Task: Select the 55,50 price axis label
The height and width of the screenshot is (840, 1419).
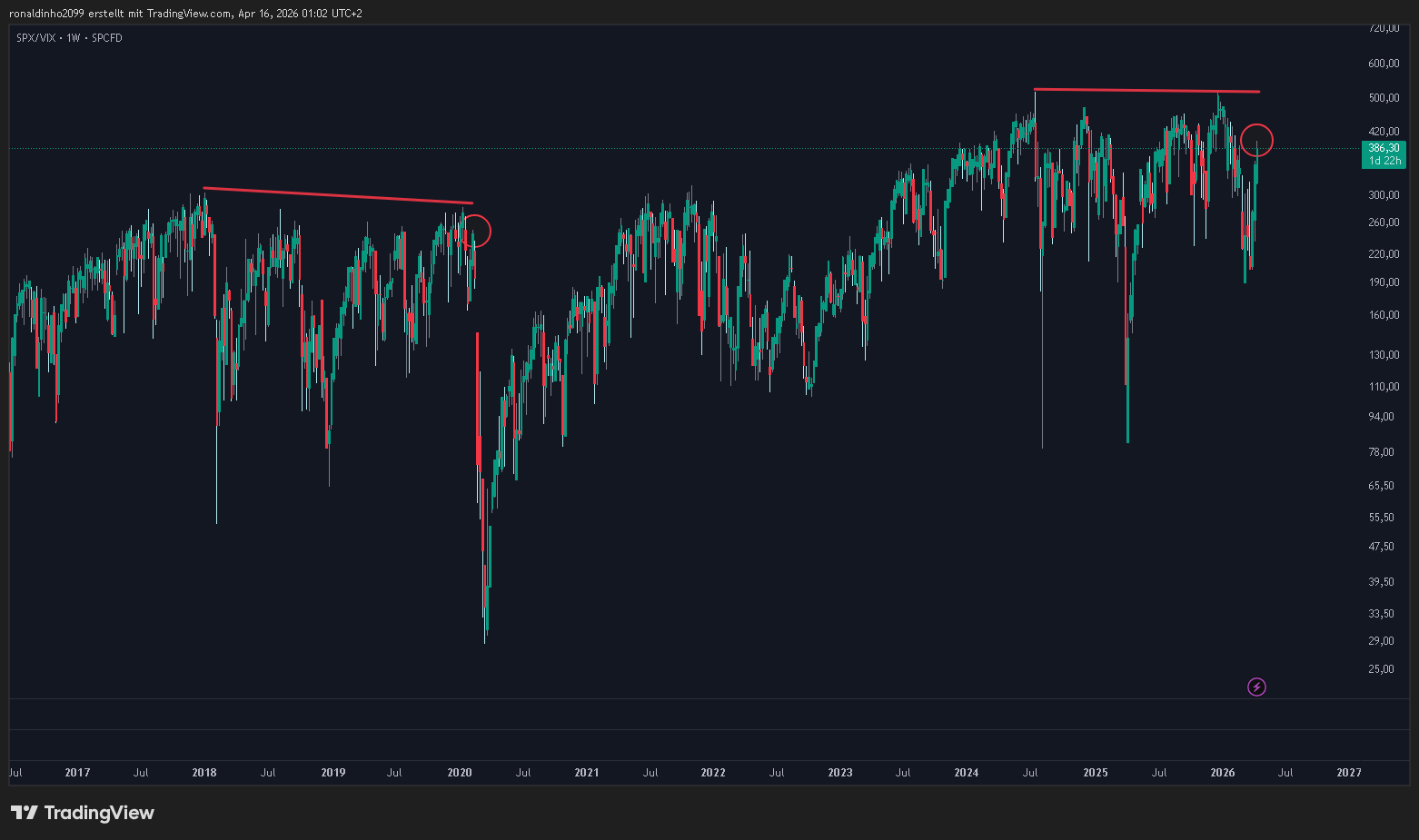Action: click(x=1381, y=518)
